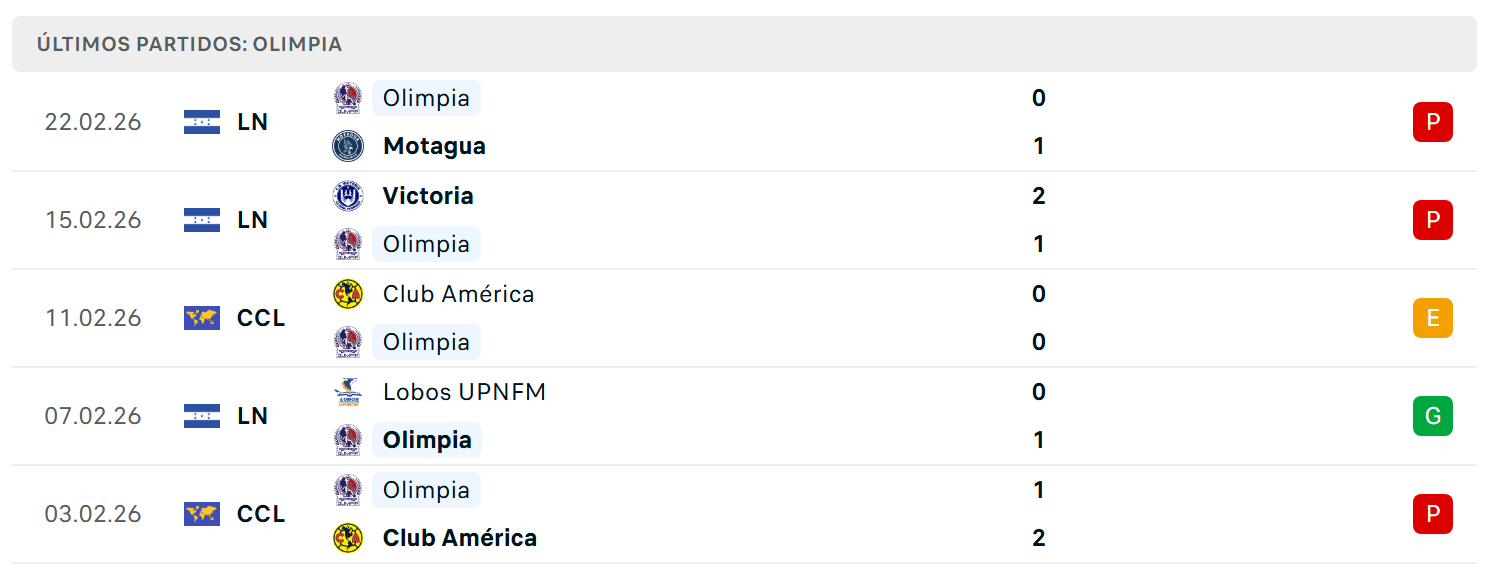Click Honduras flag icon for 15.02.26 match
This screenshot has width=1492, height=576.
pyautogui.click(x=202, y=220)
